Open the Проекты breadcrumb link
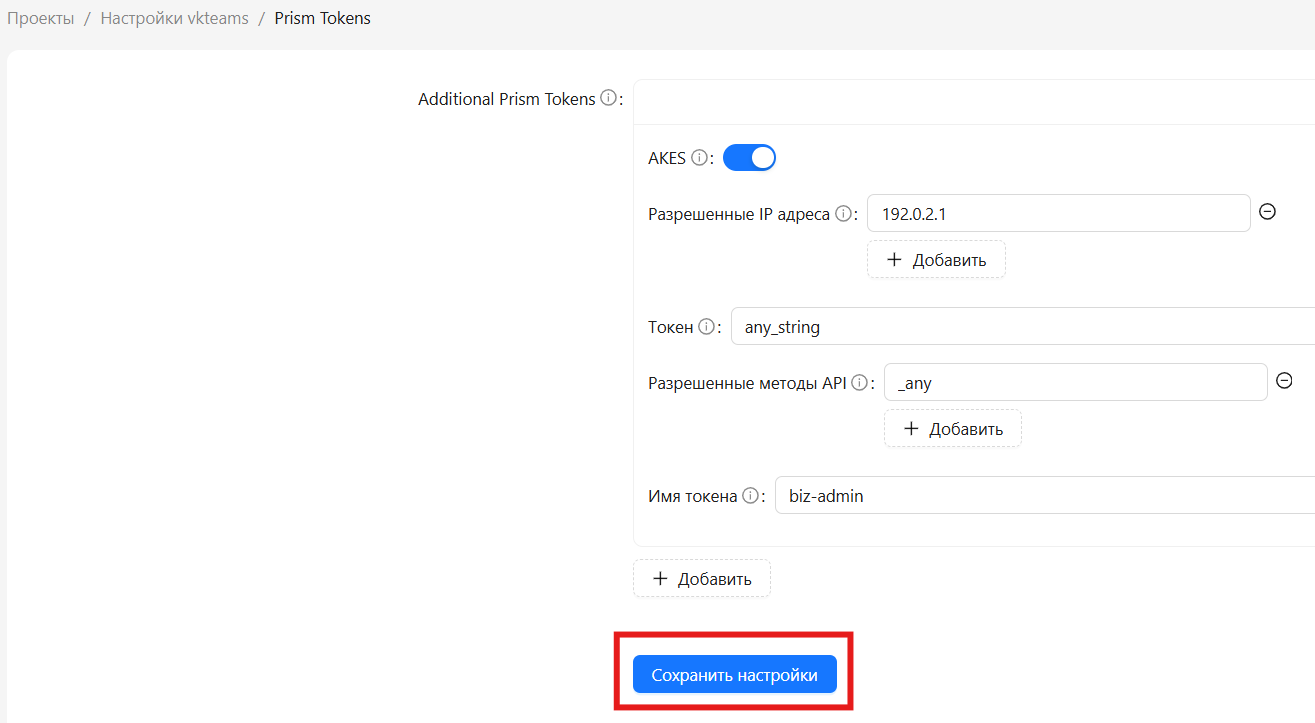 coord(41,18)
